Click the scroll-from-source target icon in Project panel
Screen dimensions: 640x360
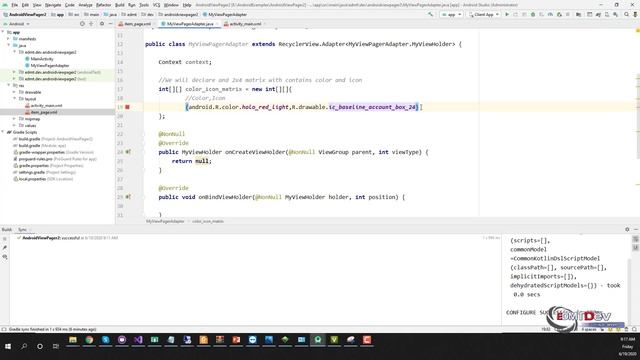coord(82,24)
